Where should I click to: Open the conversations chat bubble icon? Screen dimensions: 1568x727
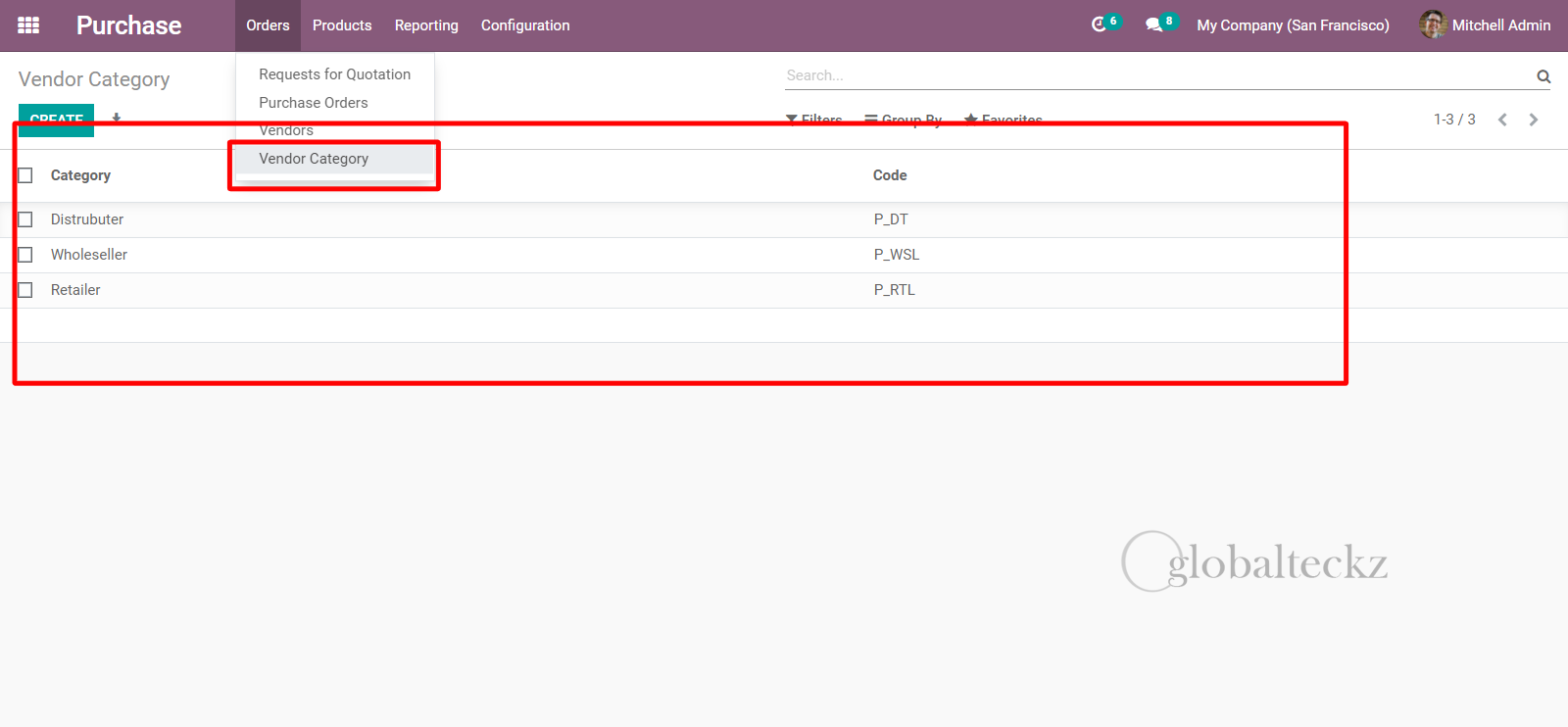point(1153,24)
